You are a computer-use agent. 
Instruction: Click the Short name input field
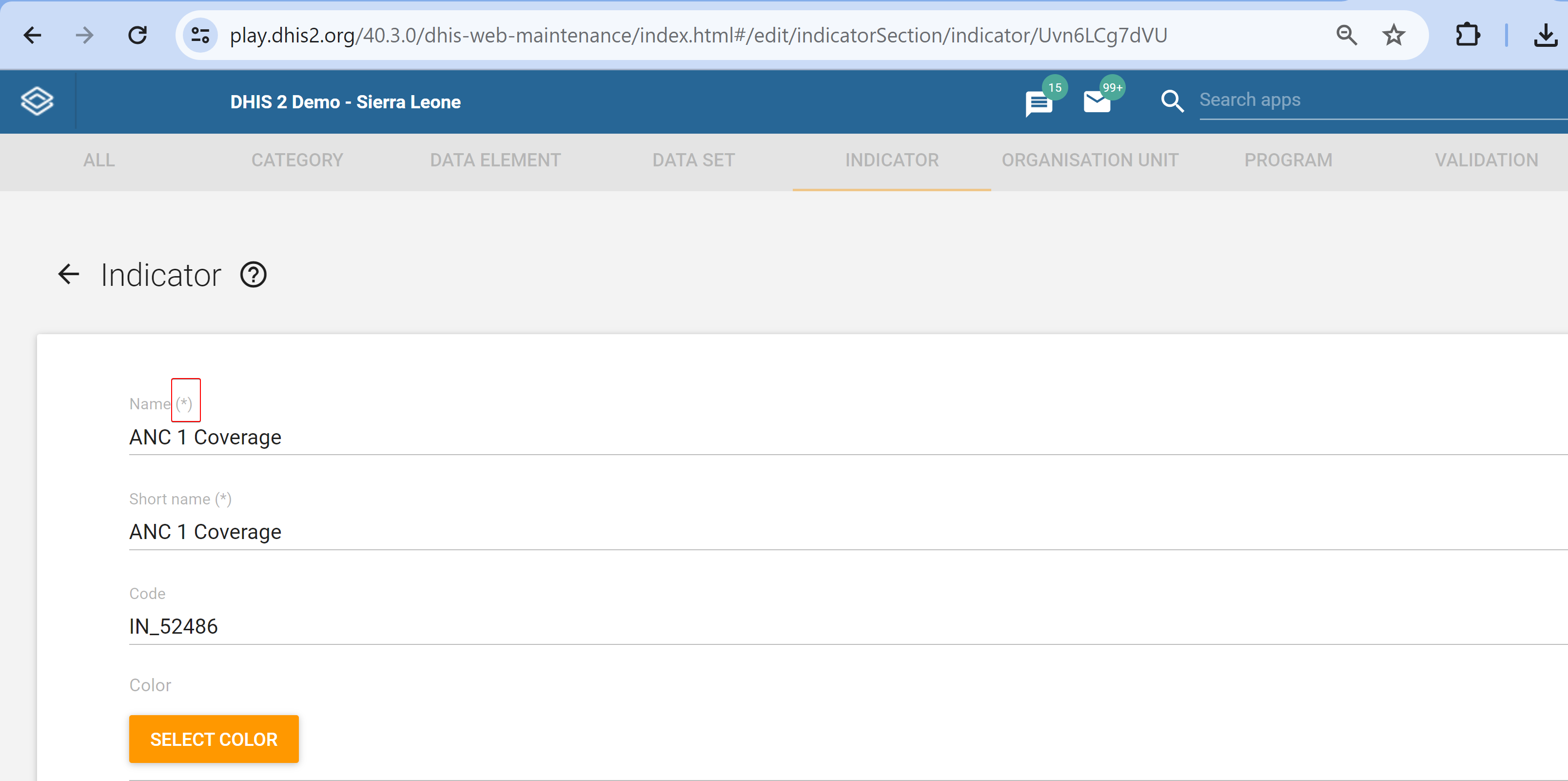848,532
